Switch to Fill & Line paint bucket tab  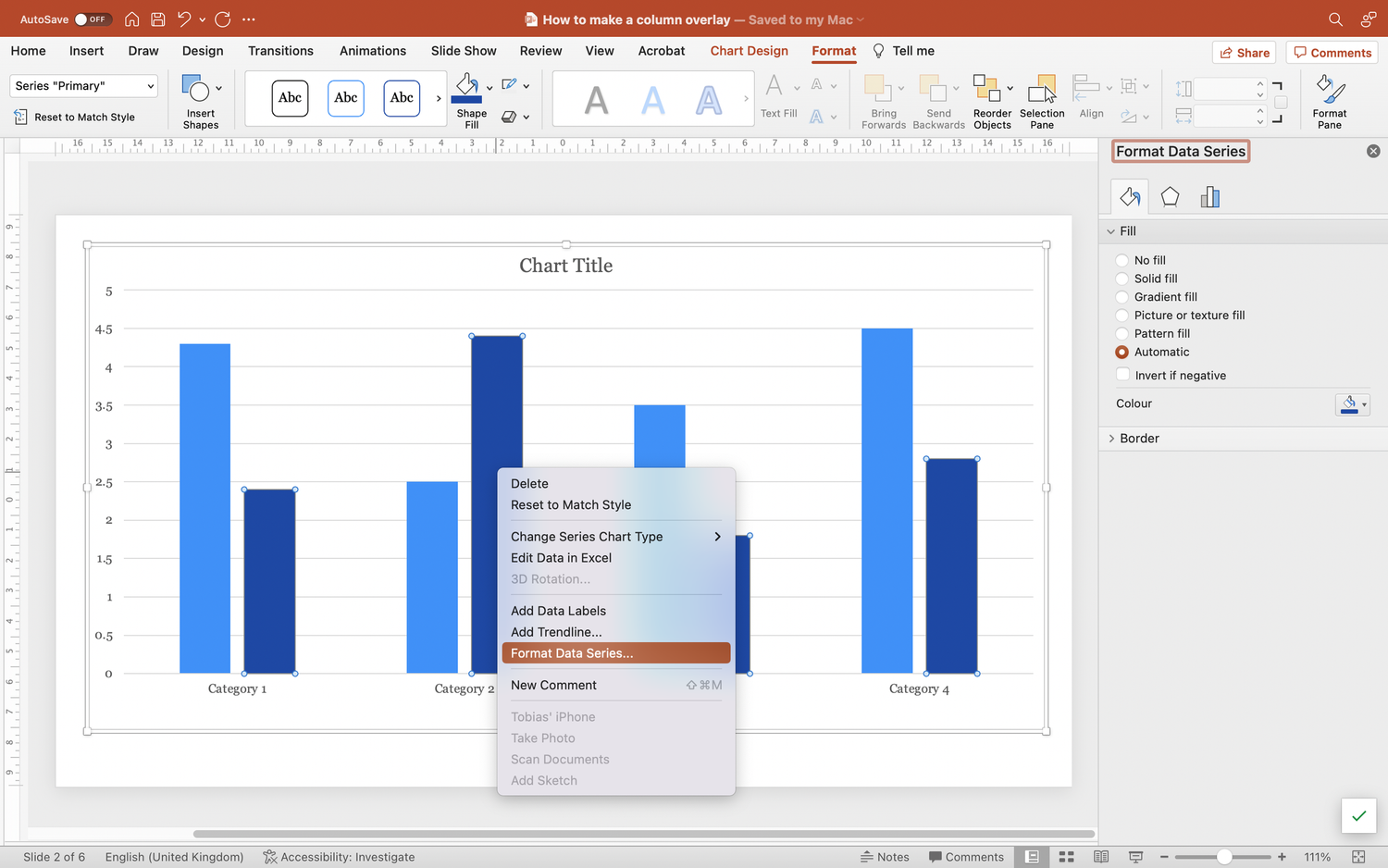(1130, 196)
